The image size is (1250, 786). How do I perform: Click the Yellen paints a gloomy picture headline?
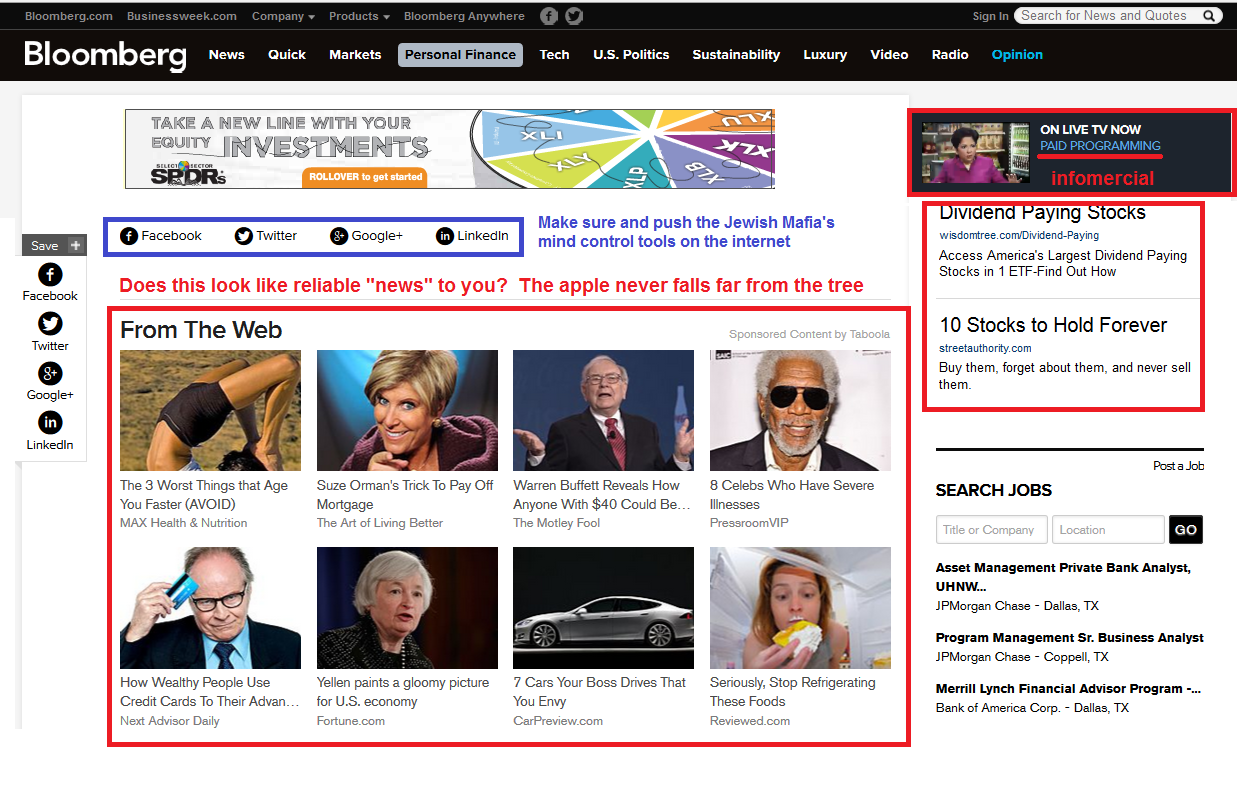tap(403, 692)
